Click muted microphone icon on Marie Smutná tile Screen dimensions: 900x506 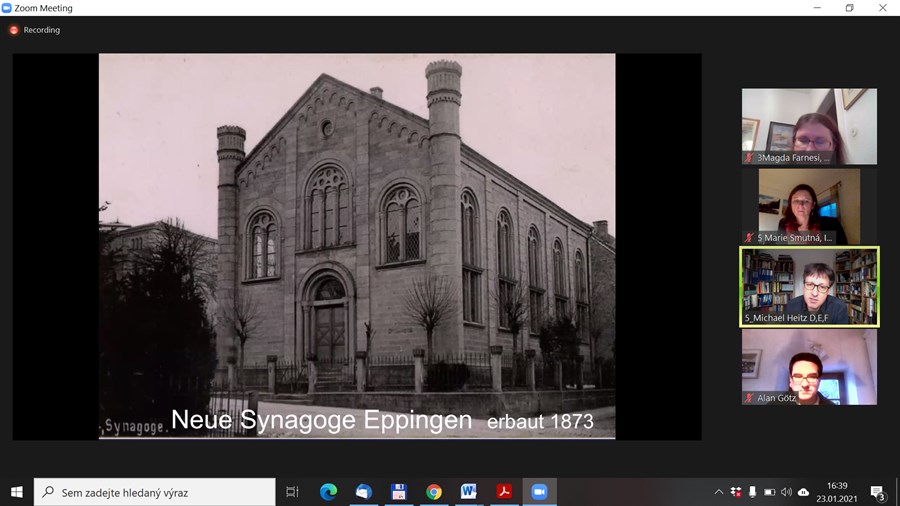(x=749, y=238)
